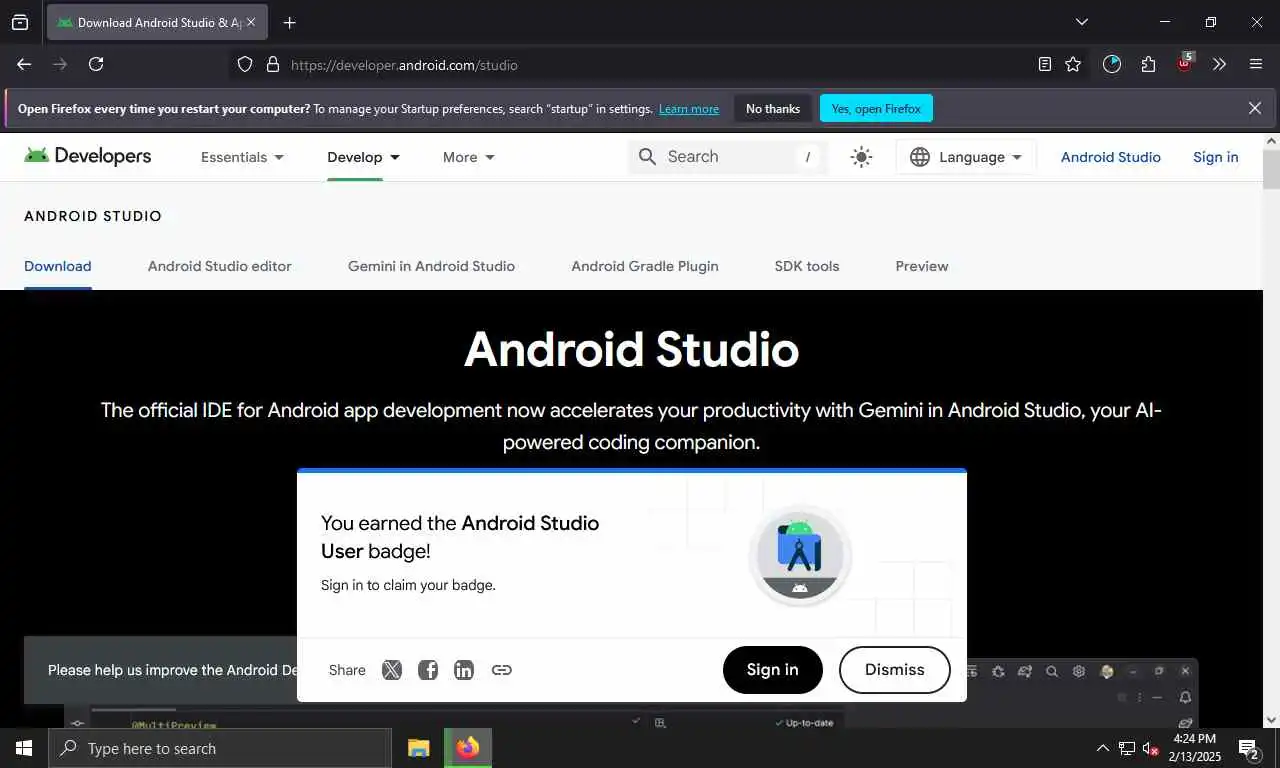Click the muted volume tray icon
The image size is (1280, 768).
click(x=1151, y=748)
